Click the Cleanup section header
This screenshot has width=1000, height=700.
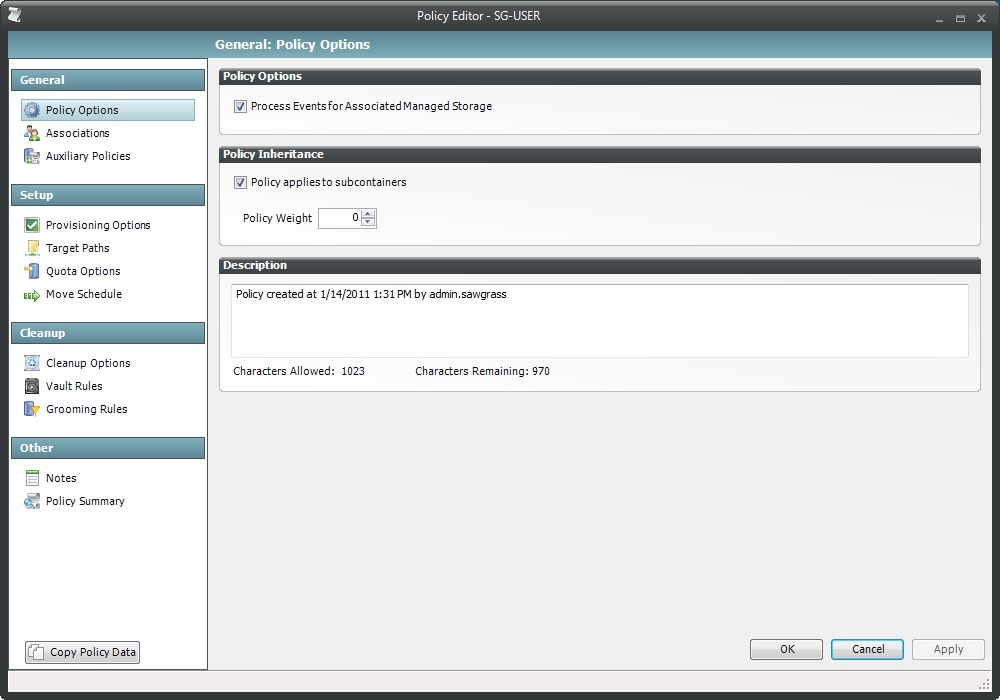click(x=108, y=333)
